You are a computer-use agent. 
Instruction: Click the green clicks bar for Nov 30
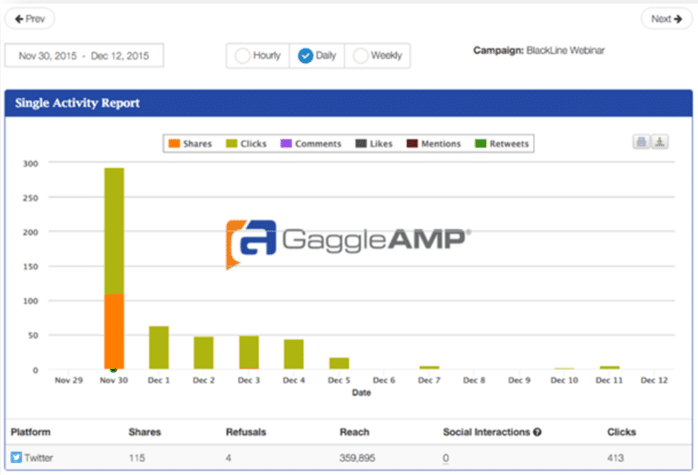click(x=114, y=231)
